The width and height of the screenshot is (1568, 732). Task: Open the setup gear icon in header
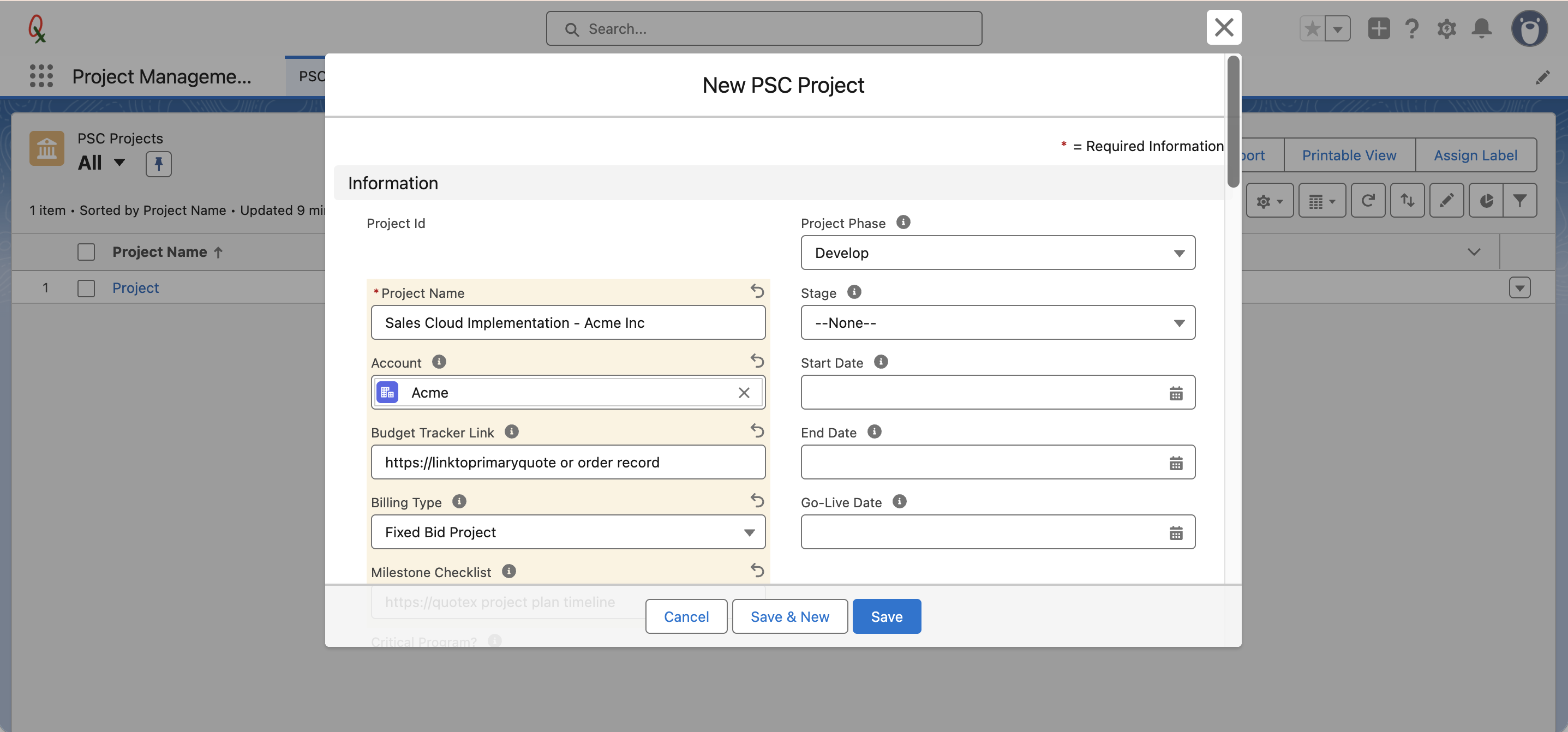click(x=1446, y=28)
